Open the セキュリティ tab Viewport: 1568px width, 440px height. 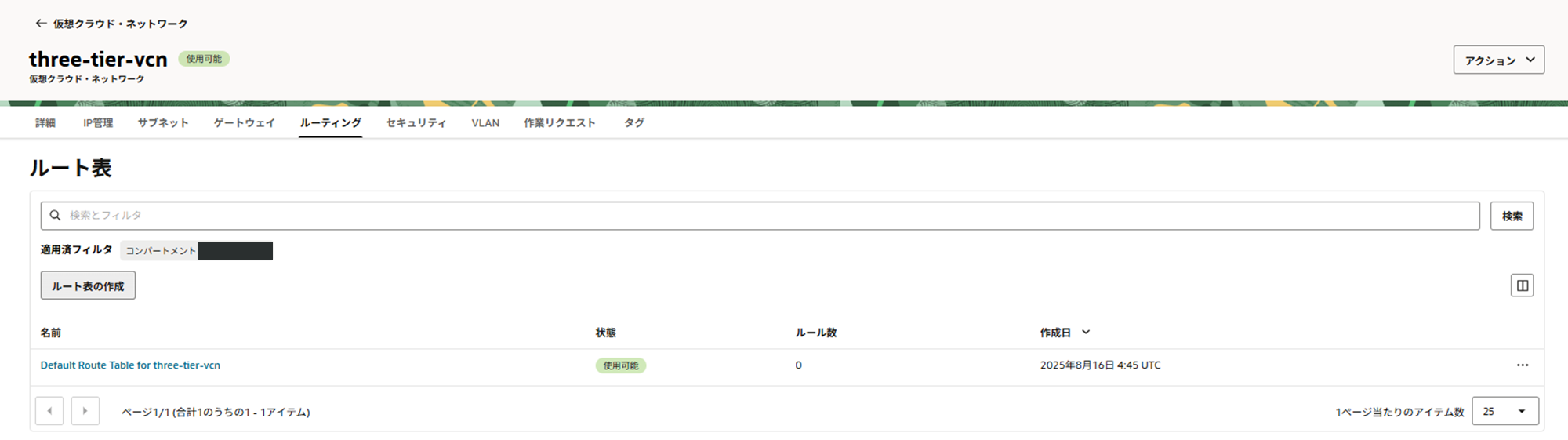pyautogui.click(x=416, y=123)
